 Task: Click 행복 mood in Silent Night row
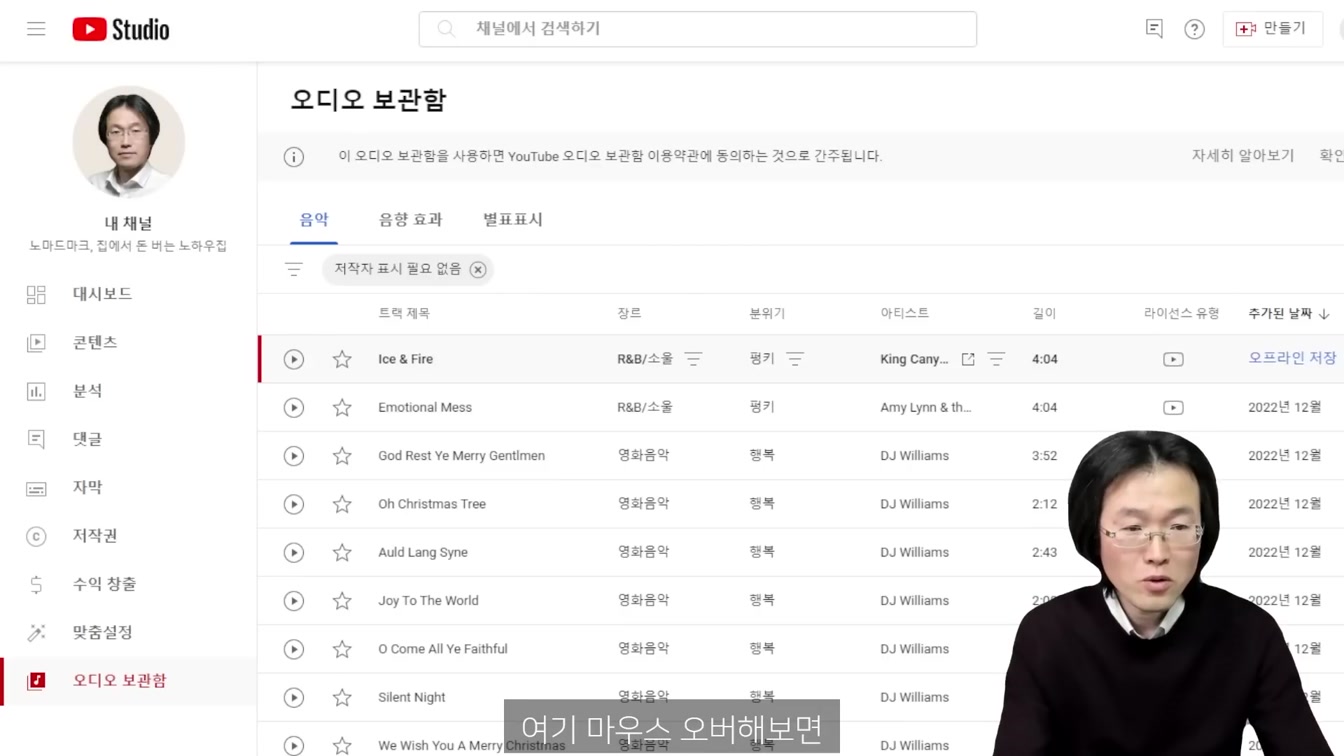pyautogui.click(x=762, y=697)
